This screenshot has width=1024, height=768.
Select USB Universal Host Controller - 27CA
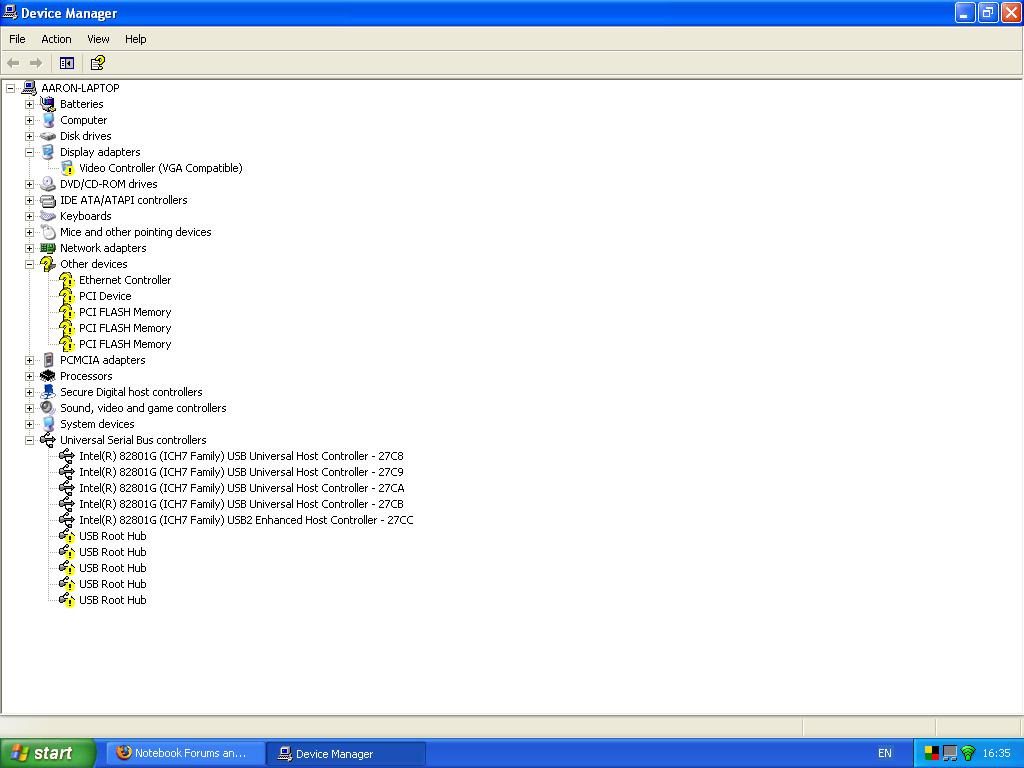[242, 488]
